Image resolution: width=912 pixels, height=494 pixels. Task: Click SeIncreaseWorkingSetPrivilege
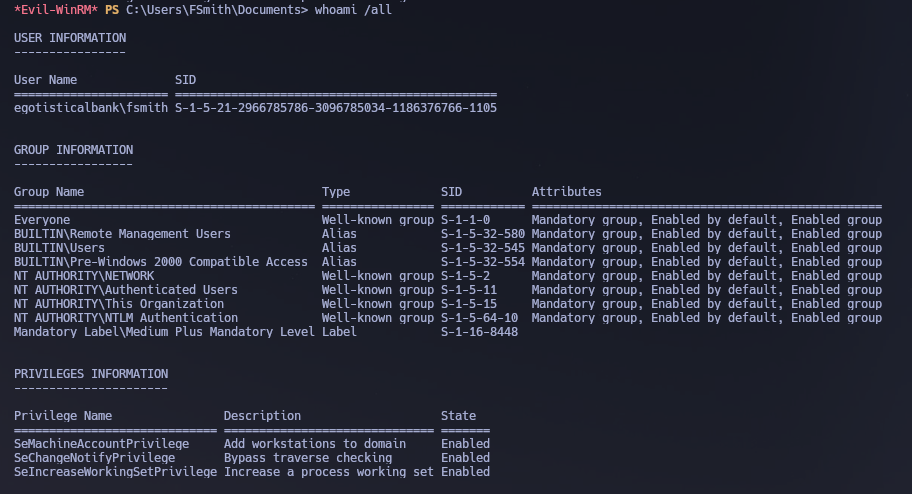coord(115,471)
